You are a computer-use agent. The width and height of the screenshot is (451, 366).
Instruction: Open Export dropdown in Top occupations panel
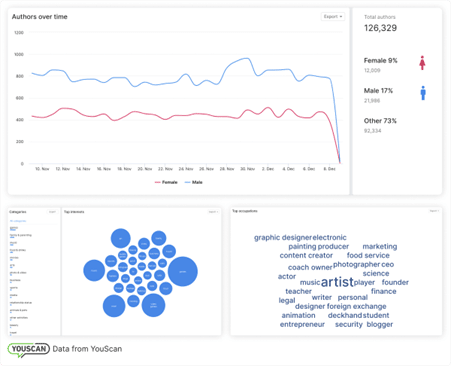(434, 211)
